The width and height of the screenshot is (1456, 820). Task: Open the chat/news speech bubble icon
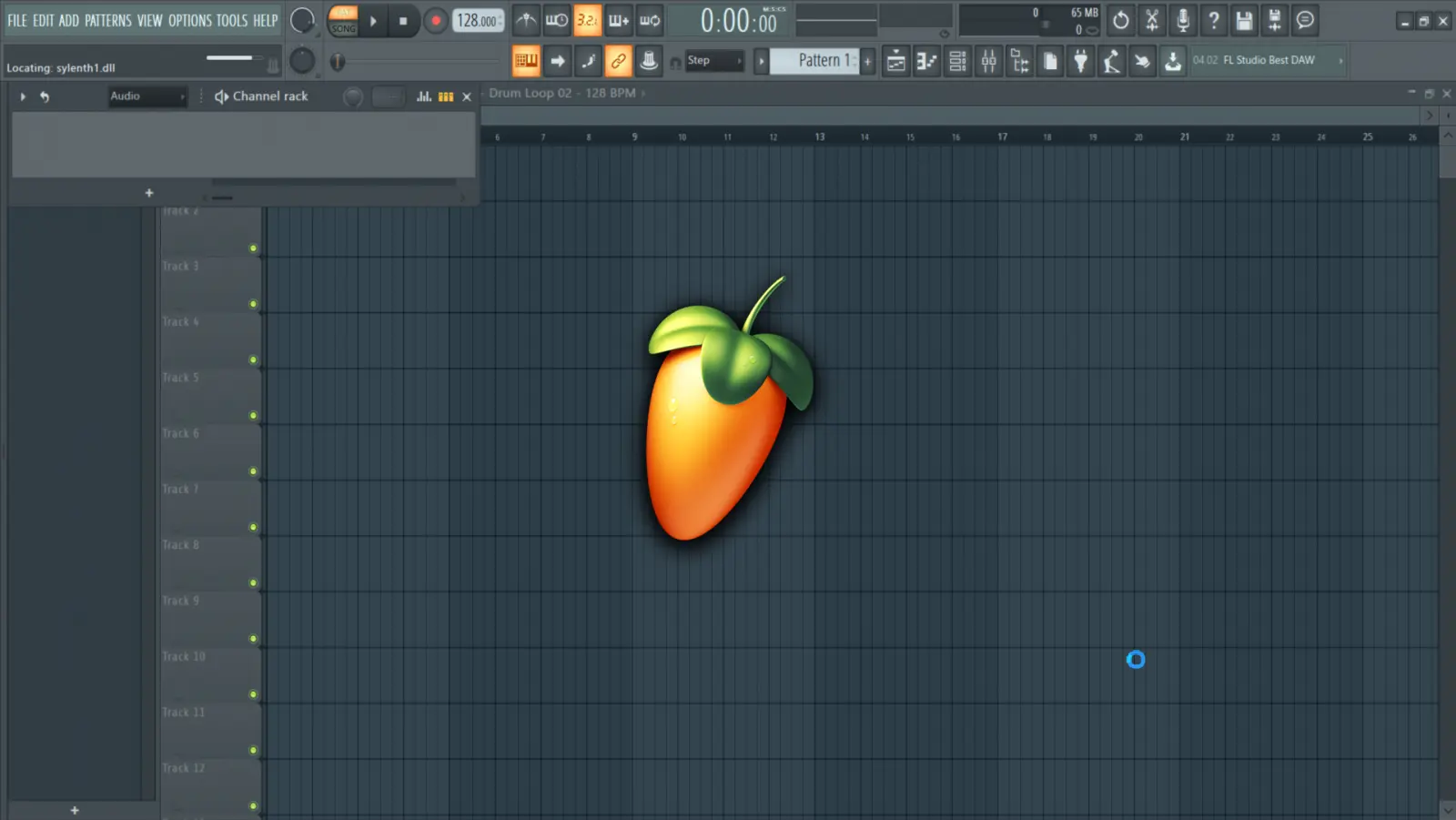tap(1306, 20)
